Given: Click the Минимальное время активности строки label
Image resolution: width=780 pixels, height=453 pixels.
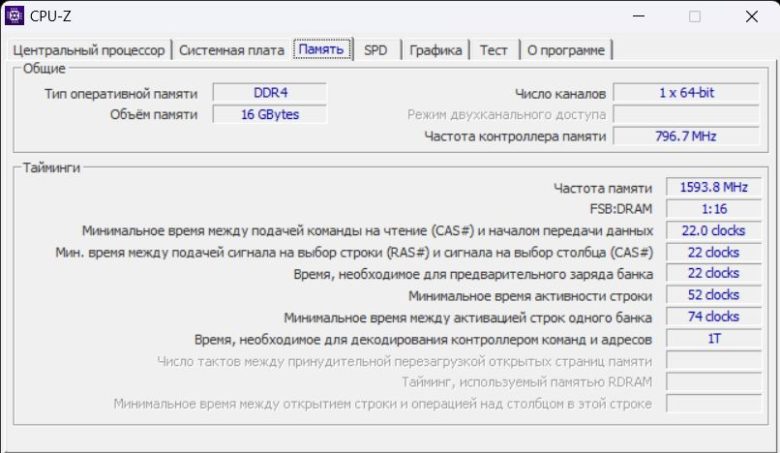Looking at the screenshot, I should click(530, 296).
